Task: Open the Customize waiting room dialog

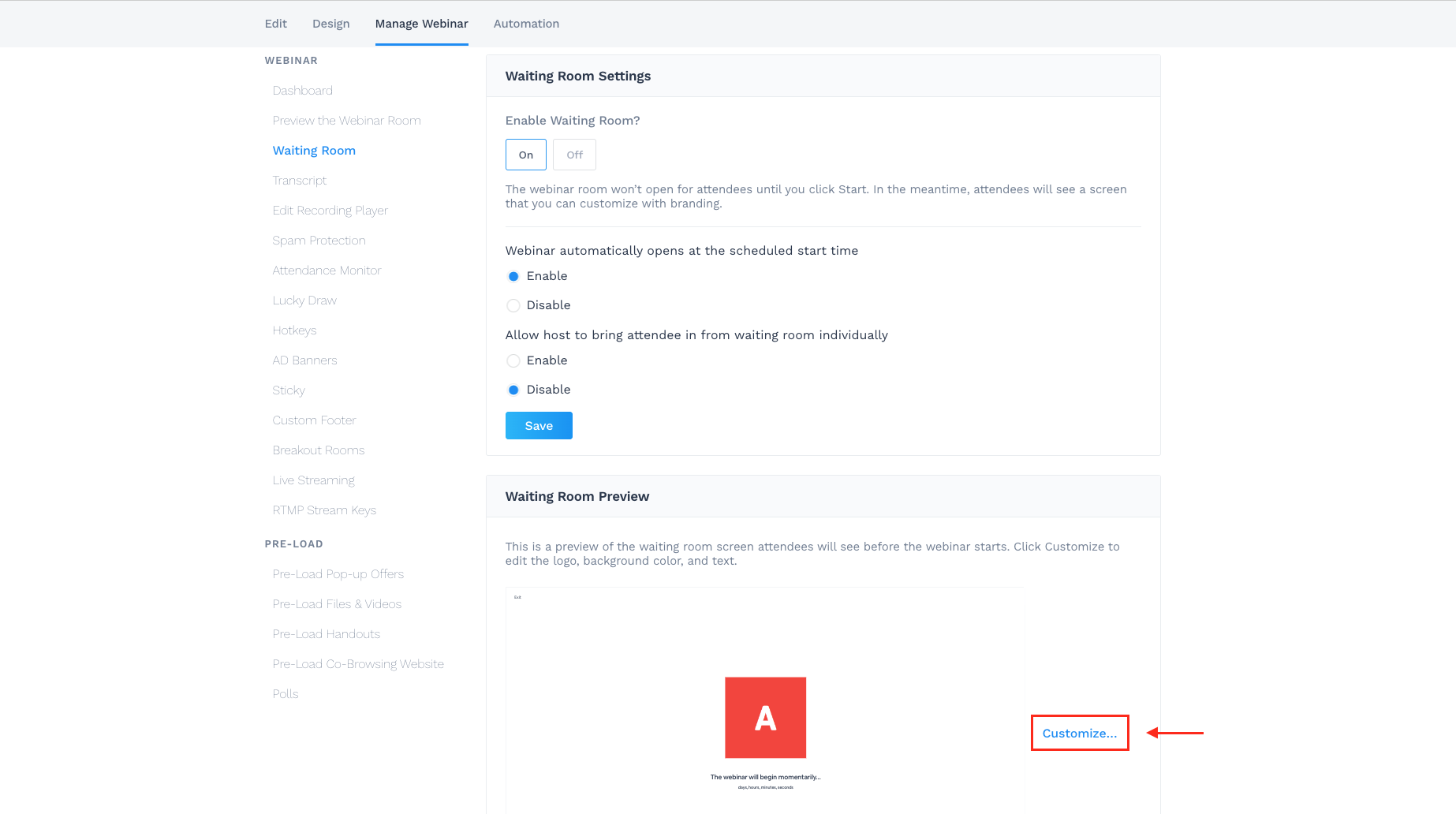Action: tap(1079, 733)
